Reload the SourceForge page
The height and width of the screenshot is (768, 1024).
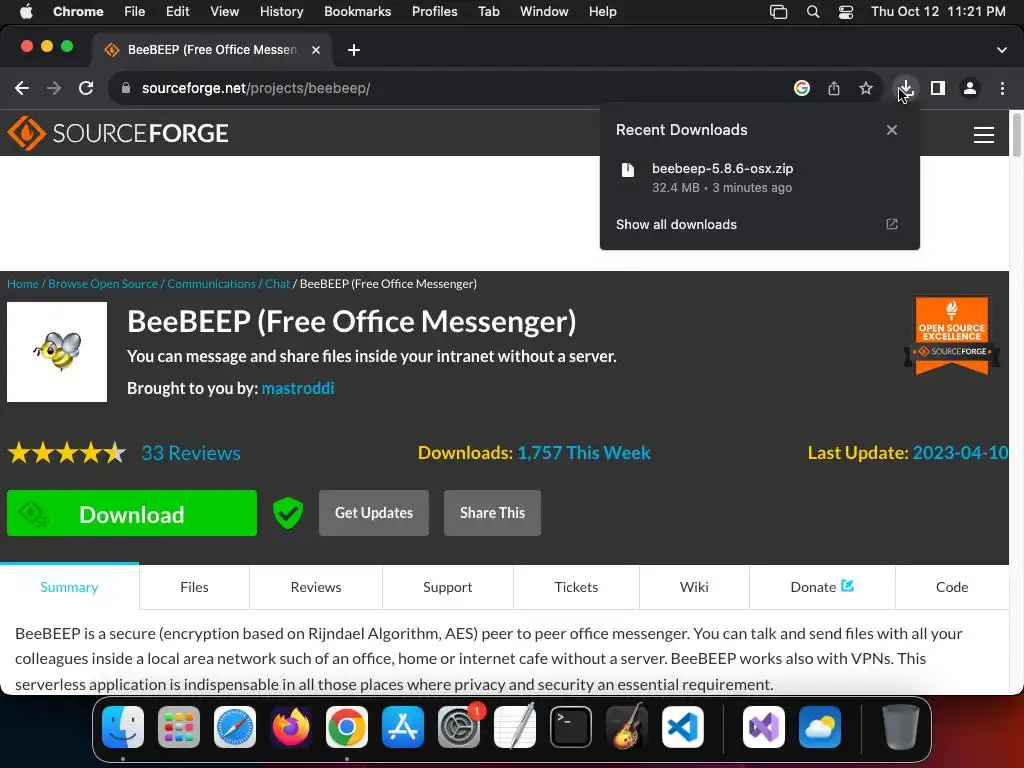click(86, 88)
